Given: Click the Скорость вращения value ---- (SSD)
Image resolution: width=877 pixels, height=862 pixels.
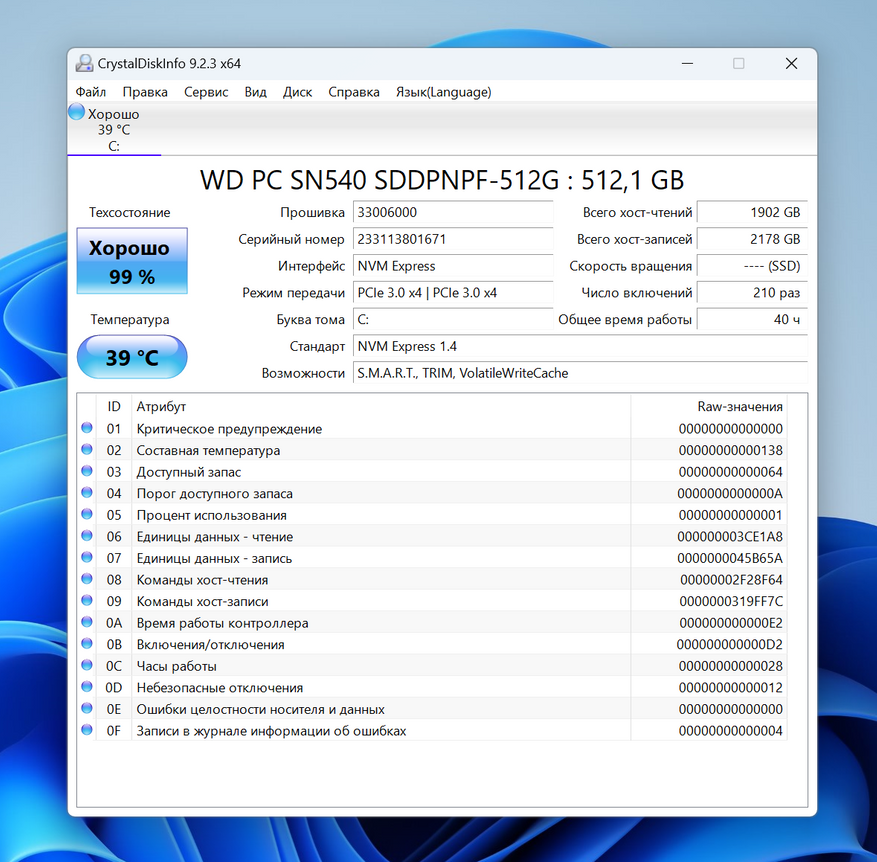Looking at the screenshot, I should tap(752, 266).
